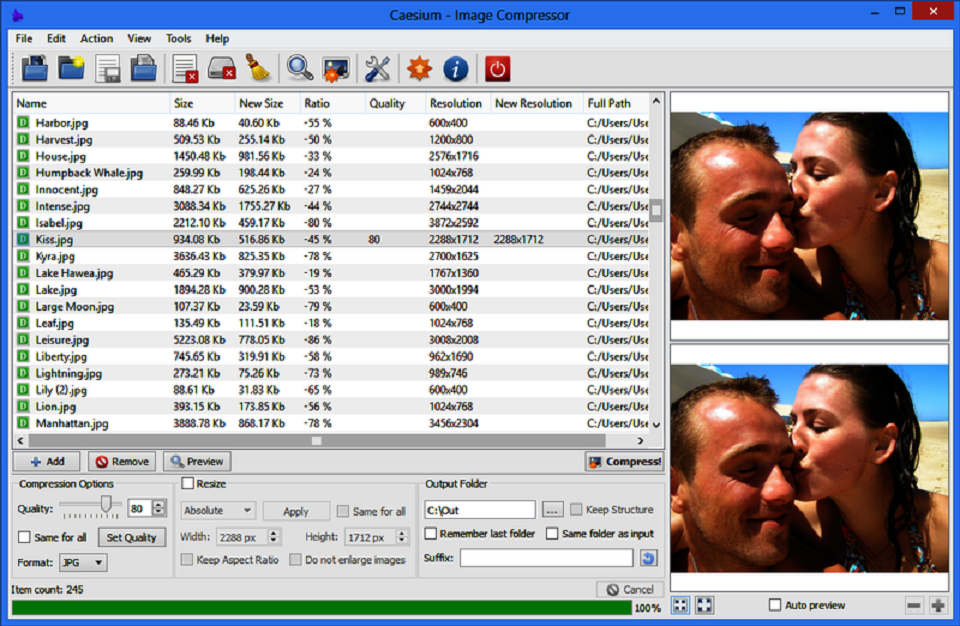Open the Format JPG dropdown

83,562
